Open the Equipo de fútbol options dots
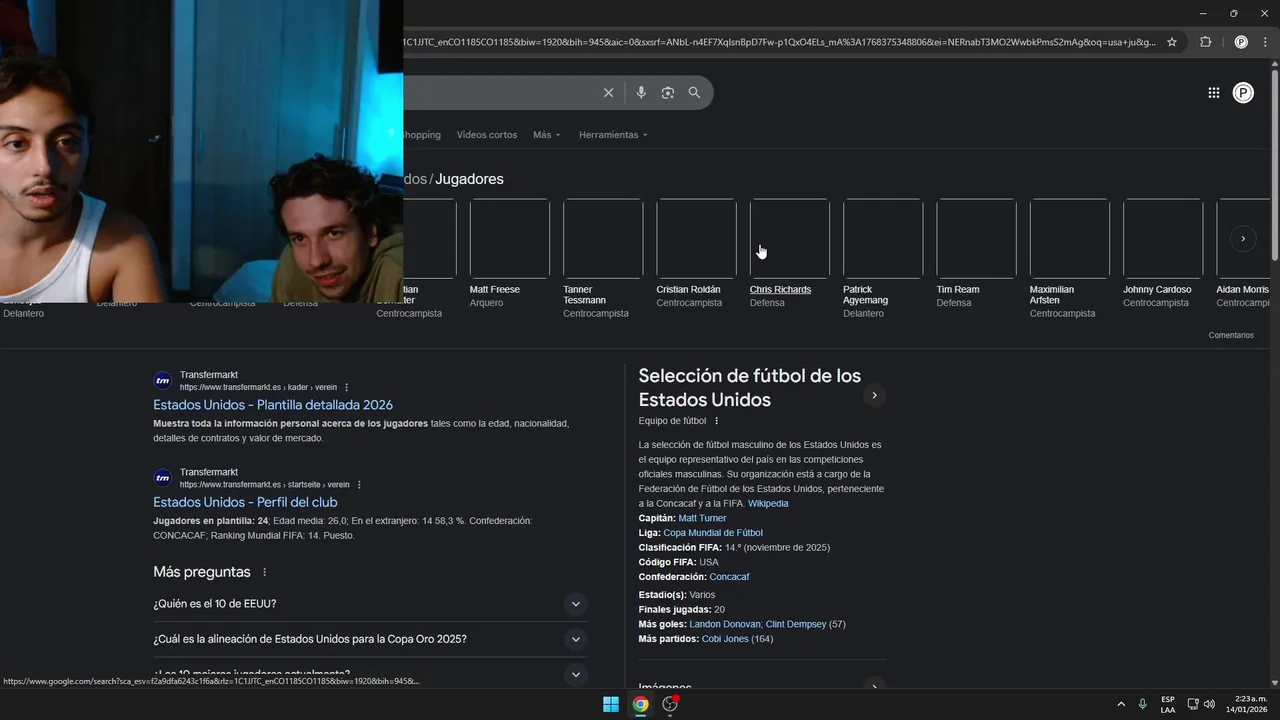 pos(717,421)
